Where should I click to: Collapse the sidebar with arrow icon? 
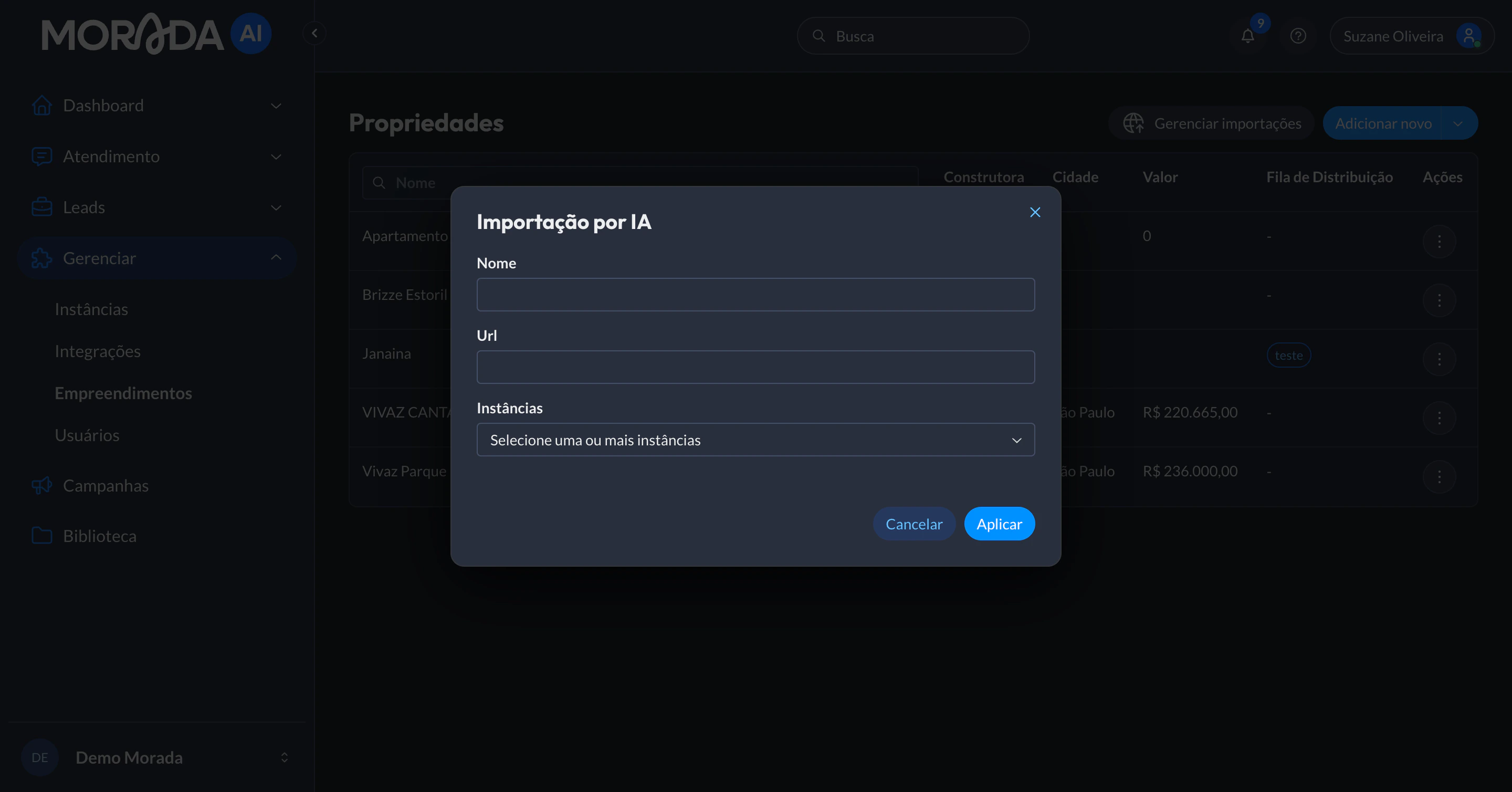[314, 34]
